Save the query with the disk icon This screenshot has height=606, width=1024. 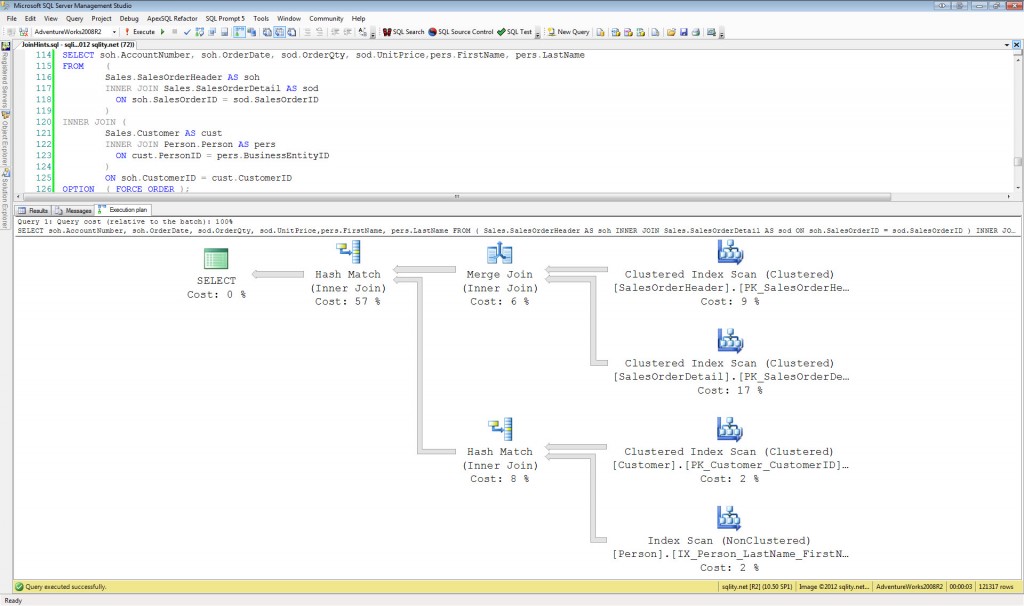(683, 32)
